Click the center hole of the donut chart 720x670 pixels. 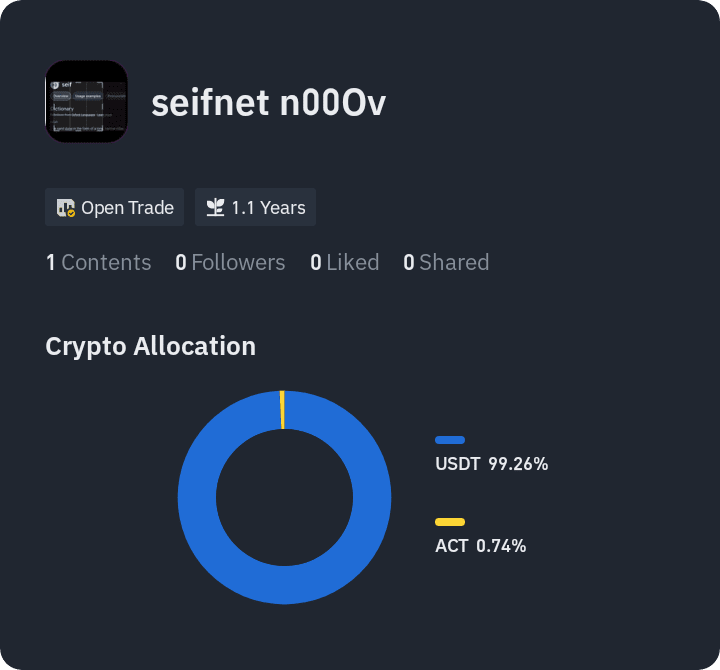point(284,497)
